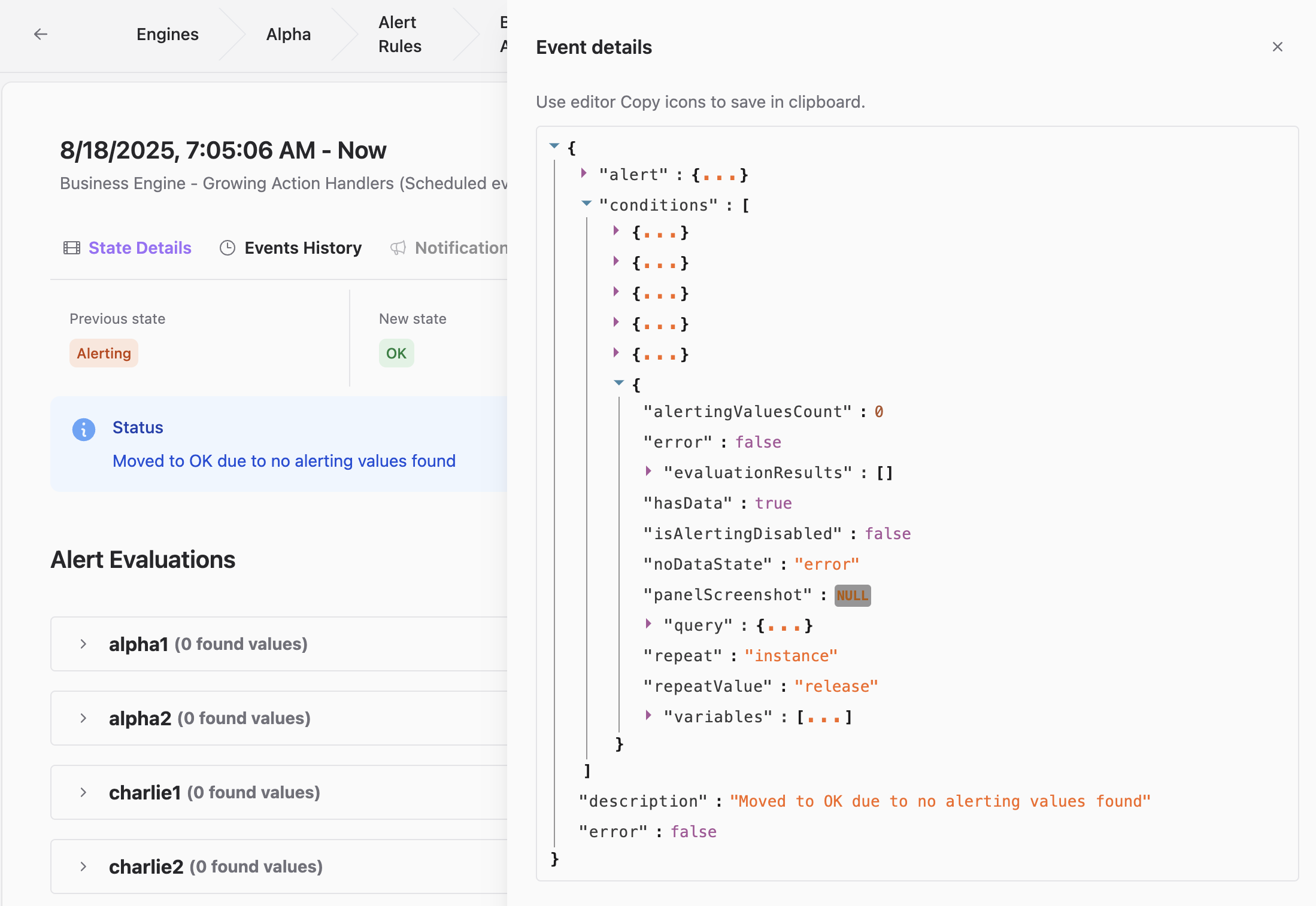Viewport: 1316px width, 906px height.
Task: Expand the fifth collapsed conditions object
Action: pos(616,353)
